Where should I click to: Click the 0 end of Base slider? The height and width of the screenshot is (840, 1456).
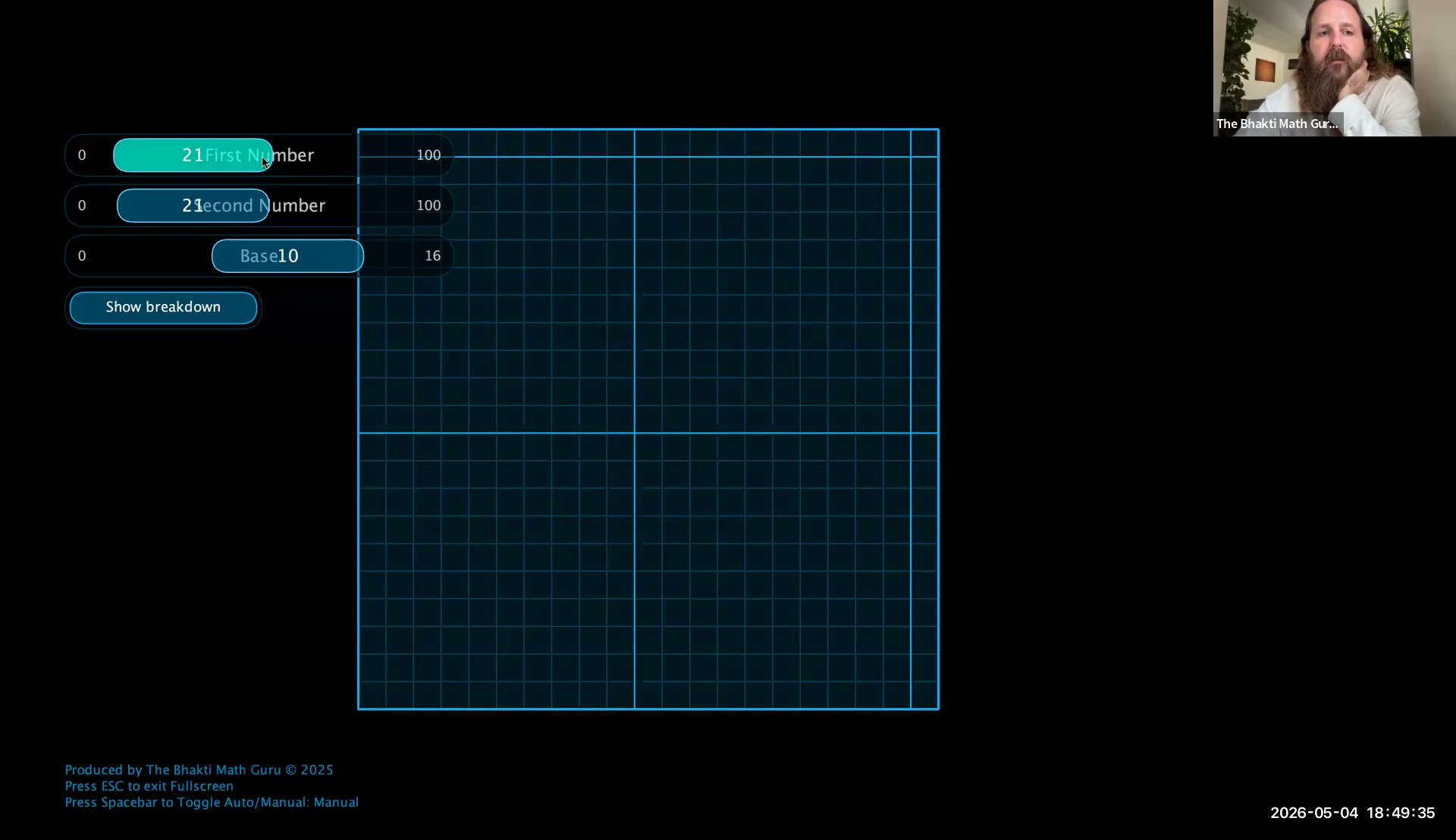(82, 256)
